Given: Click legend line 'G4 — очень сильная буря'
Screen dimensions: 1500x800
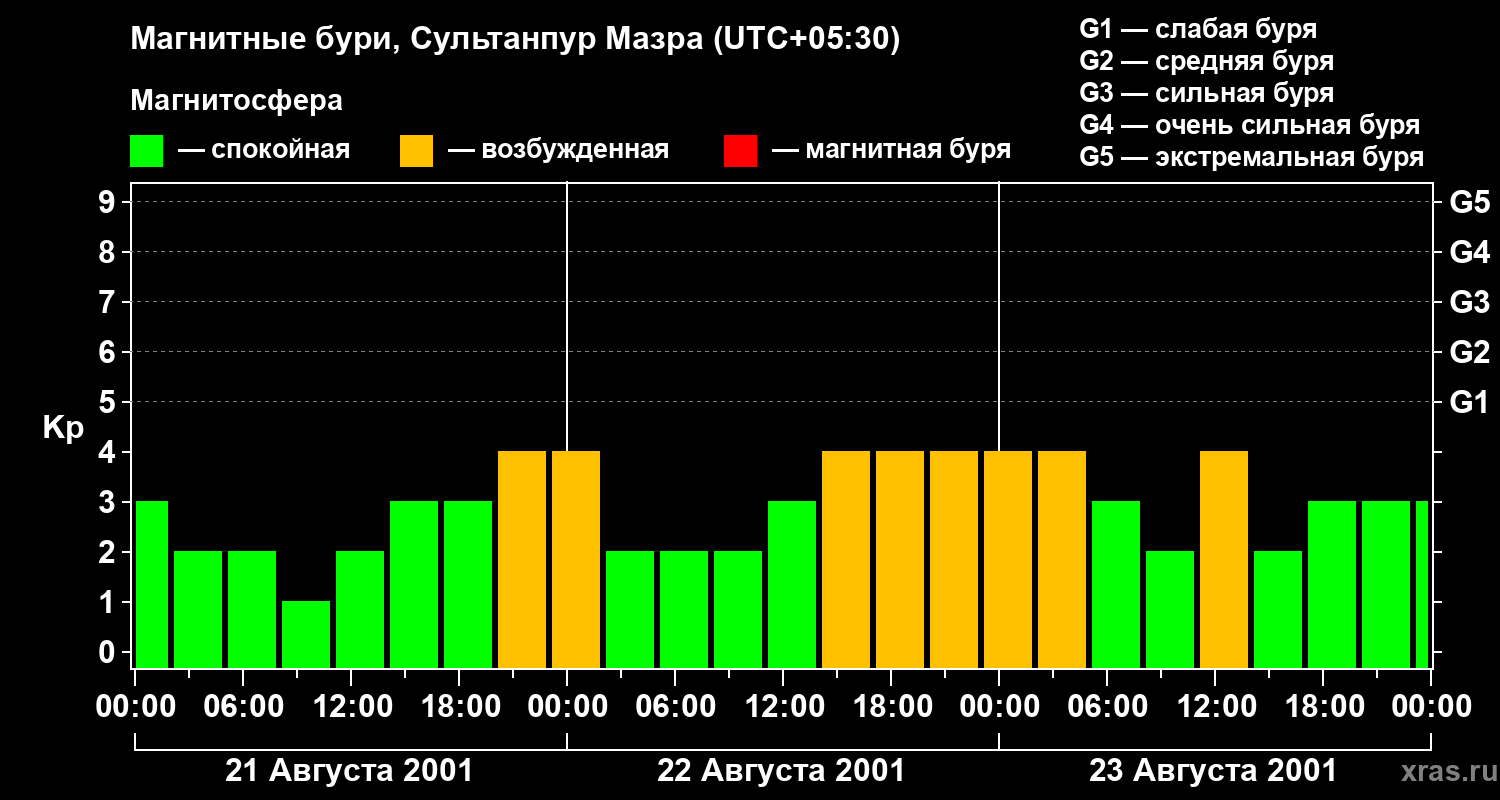Looking at the screenshot, I should pos(1250,125).
